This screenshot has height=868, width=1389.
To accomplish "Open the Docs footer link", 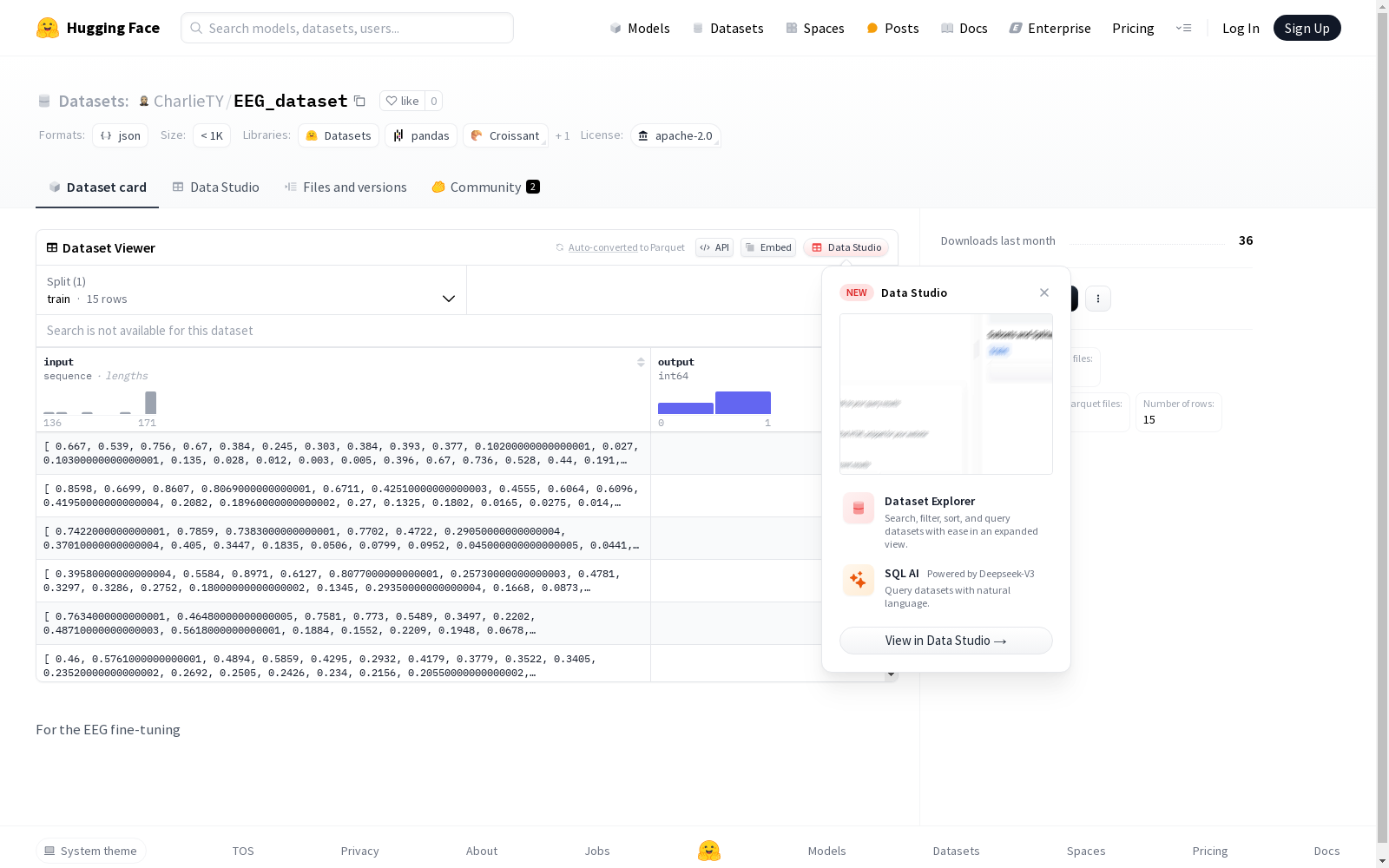I will [x=1326, y=851].
